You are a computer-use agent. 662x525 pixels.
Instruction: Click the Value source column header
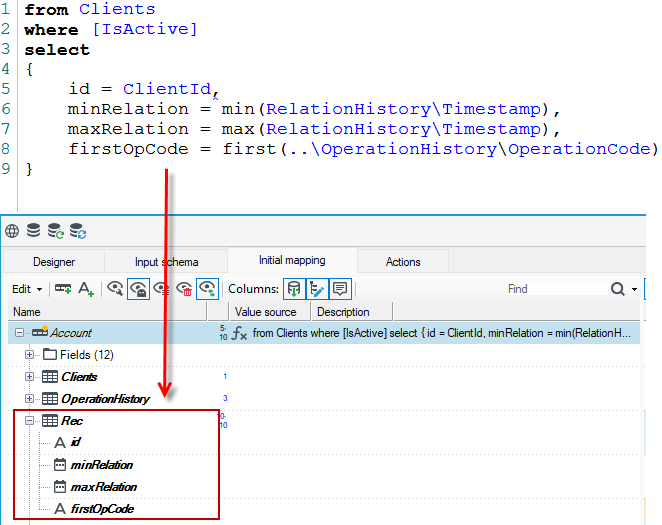point(269,312)
